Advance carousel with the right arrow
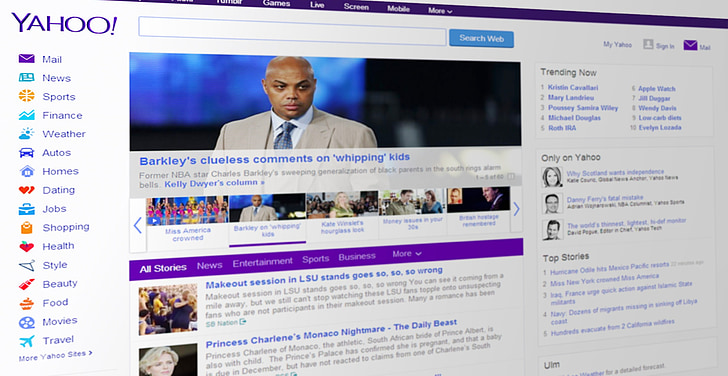 (516, 209)
